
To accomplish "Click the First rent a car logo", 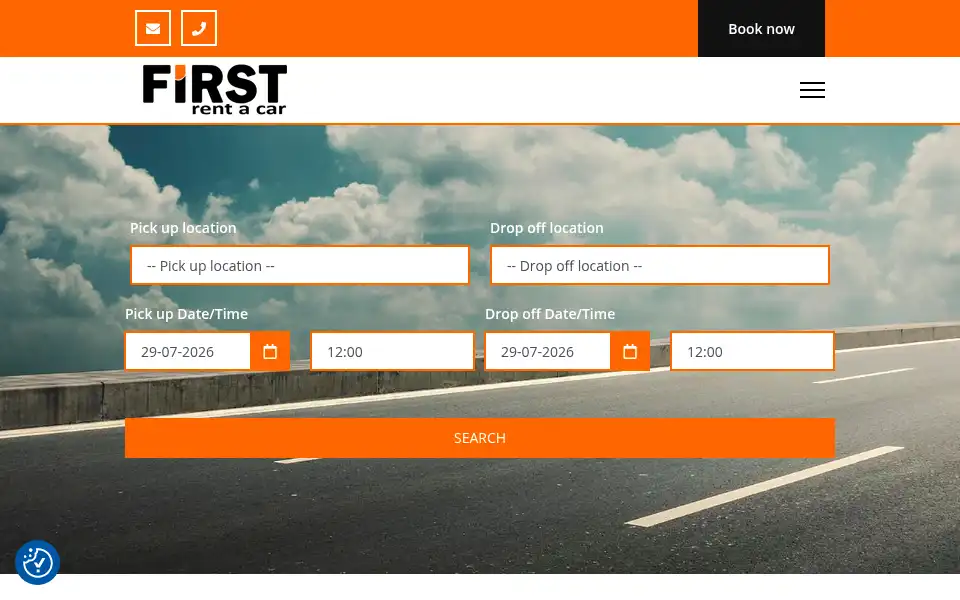I will (214, 90).
